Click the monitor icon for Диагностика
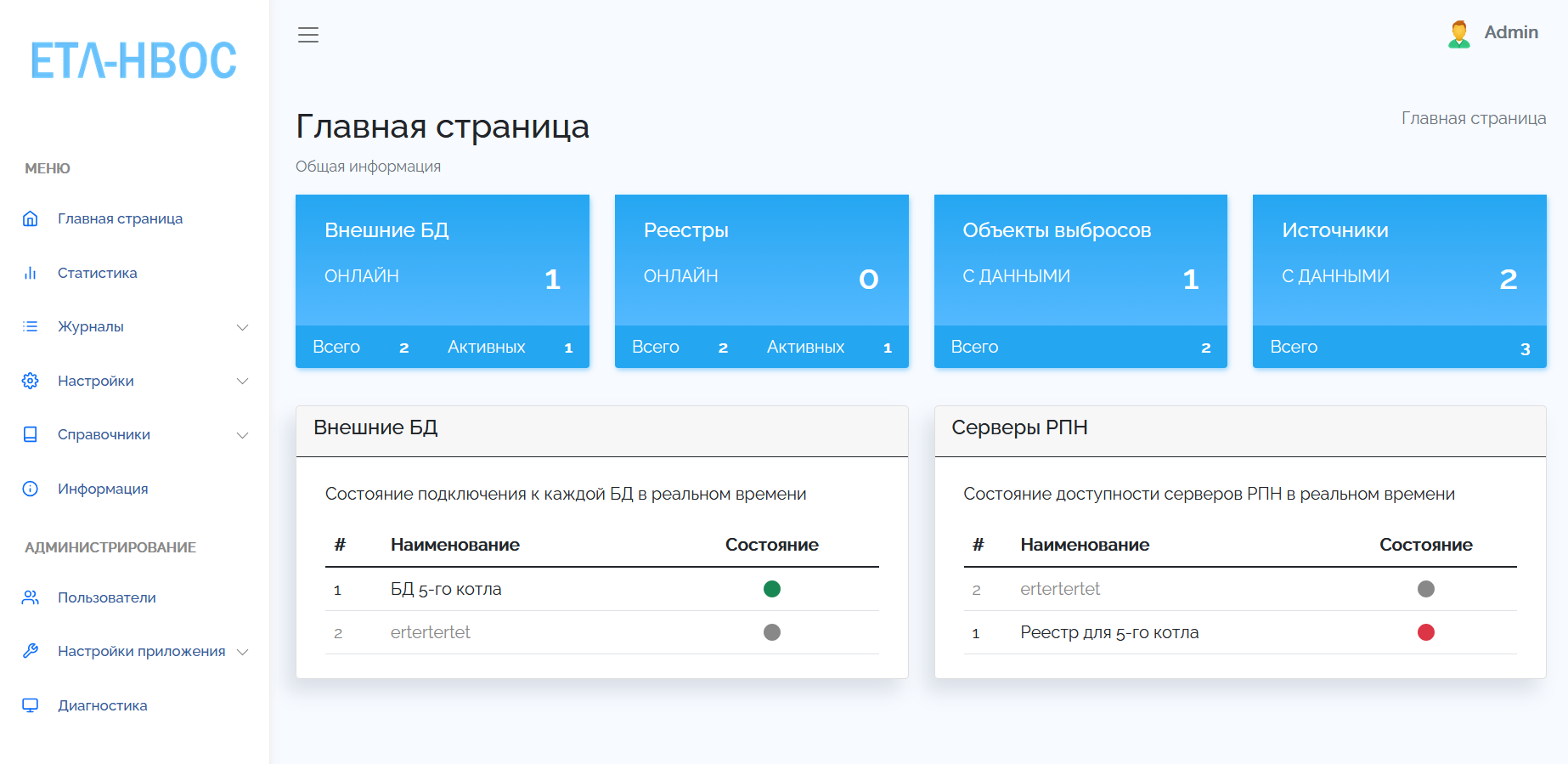The image size is (1568, 764). 31,705
